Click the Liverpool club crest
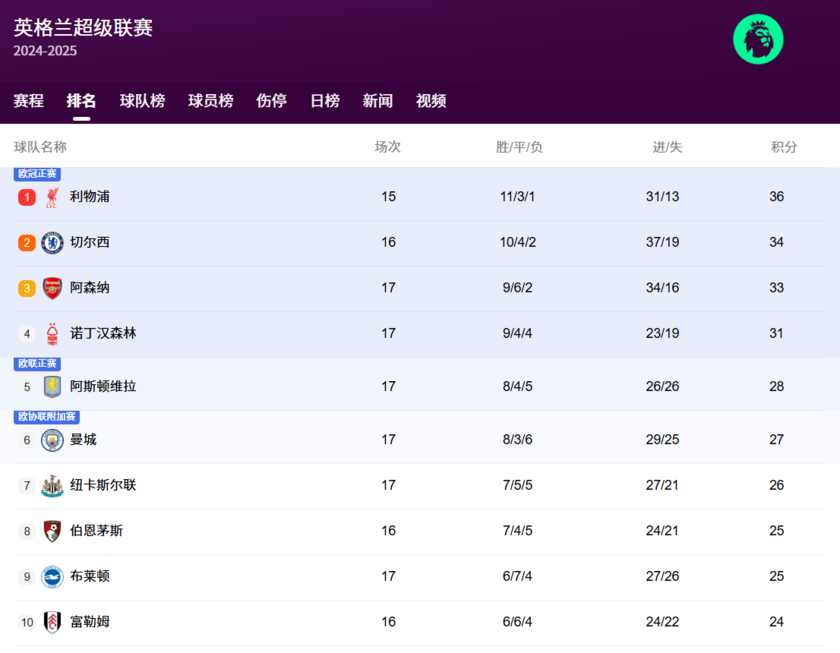Image resolution: width=840 pixels, height=653 pixels. pos(50,197)
